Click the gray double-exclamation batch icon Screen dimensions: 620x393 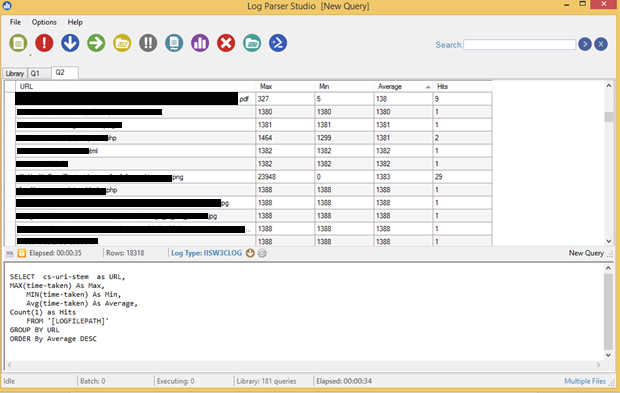coord(148,43)
